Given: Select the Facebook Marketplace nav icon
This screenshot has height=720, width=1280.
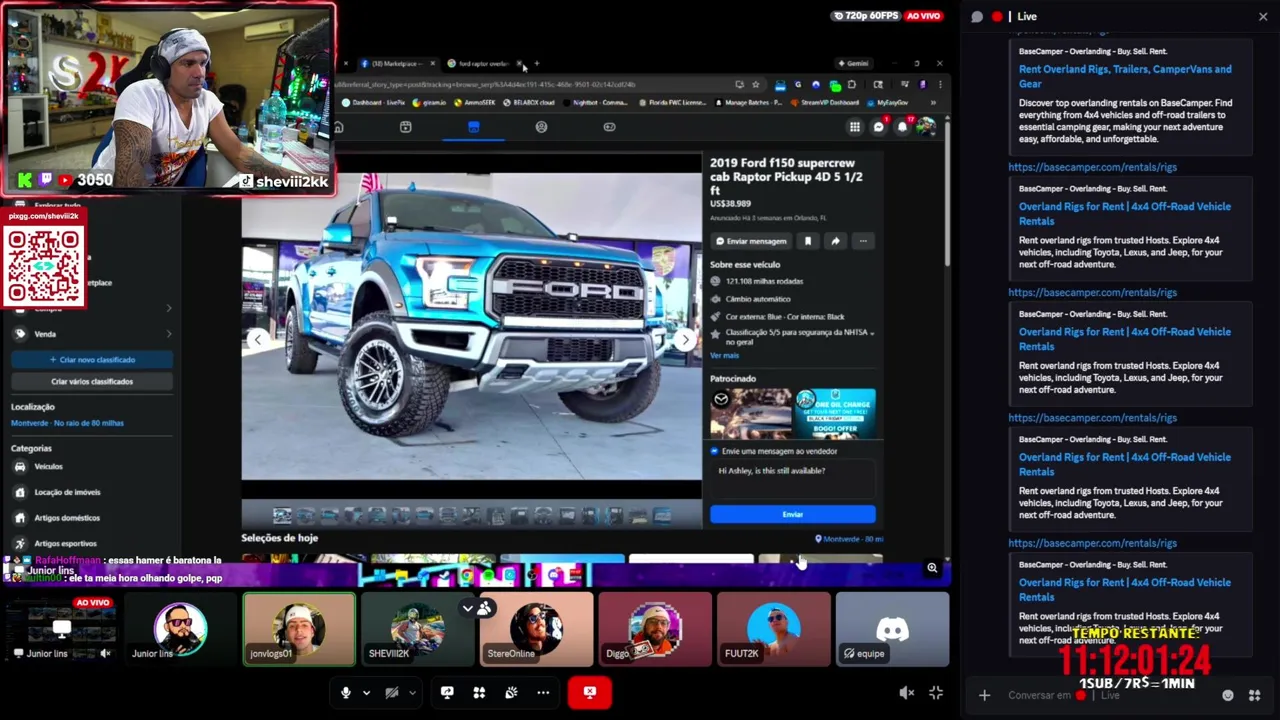Looking at the screenshot, I should [474, 127].
